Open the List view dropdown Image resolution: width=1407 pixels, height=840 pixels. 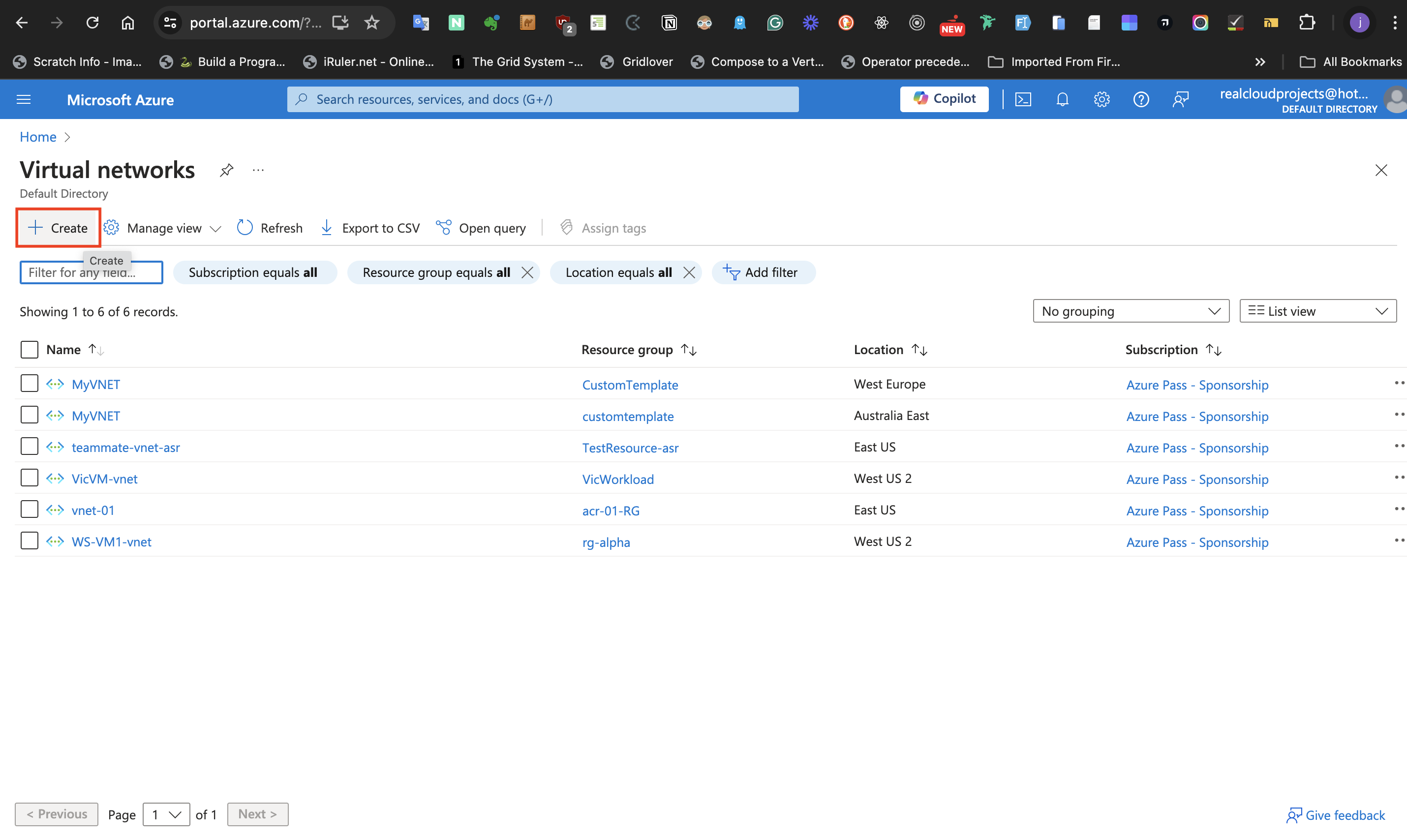1317,311
